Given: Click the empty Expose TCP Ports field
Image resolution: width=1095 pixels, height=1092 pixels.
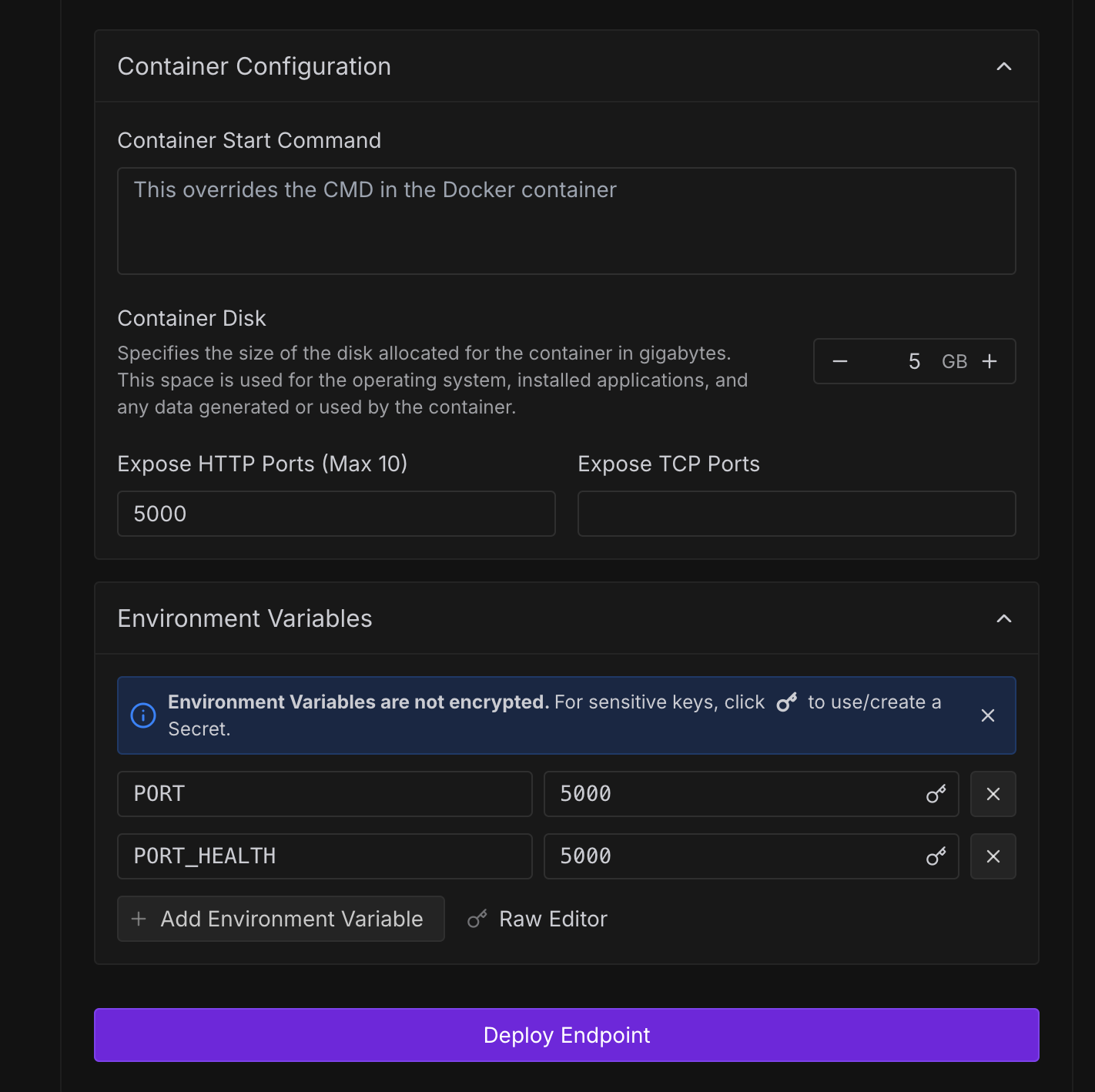Looking at the screenshot, I should click(796, 514).
